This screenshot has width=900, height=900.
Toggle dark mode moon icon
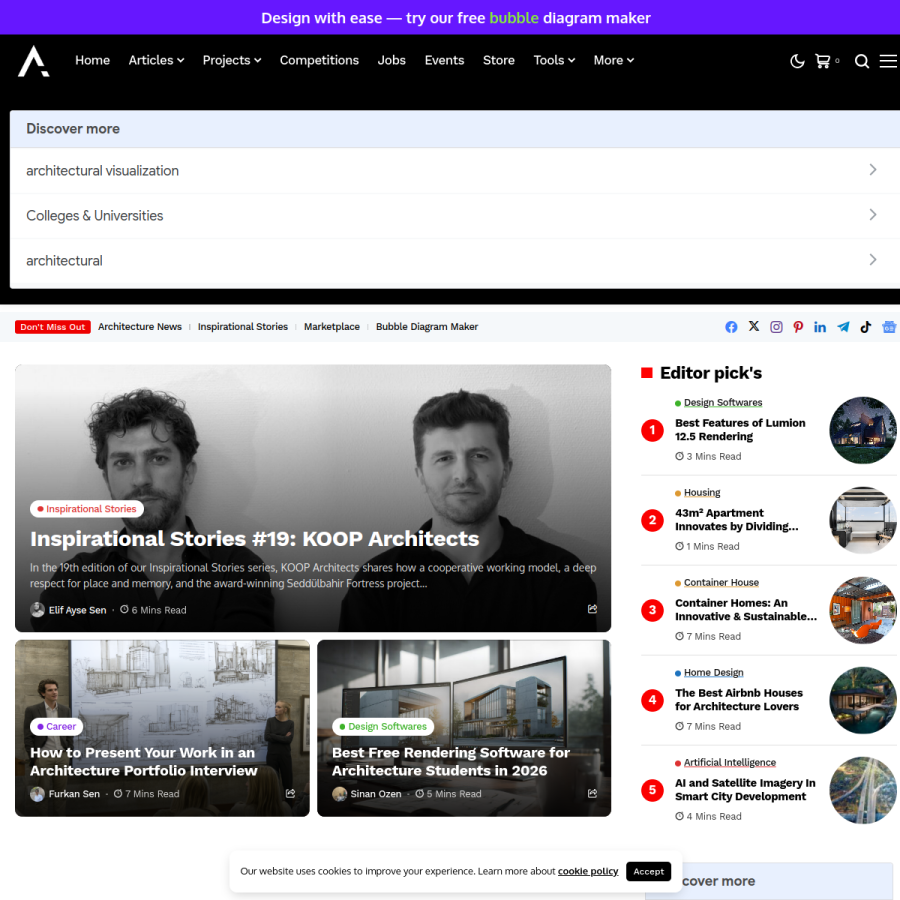click(x=797, y=61)
